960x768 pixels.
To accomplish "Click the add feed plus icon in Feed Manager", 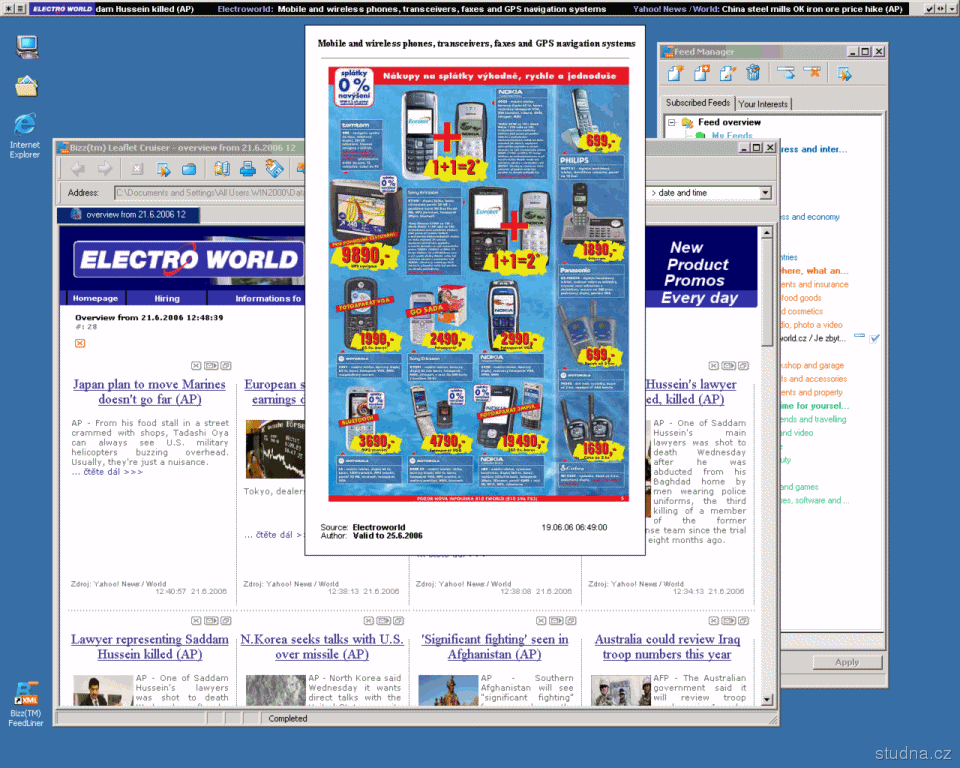I will (702, 73).
